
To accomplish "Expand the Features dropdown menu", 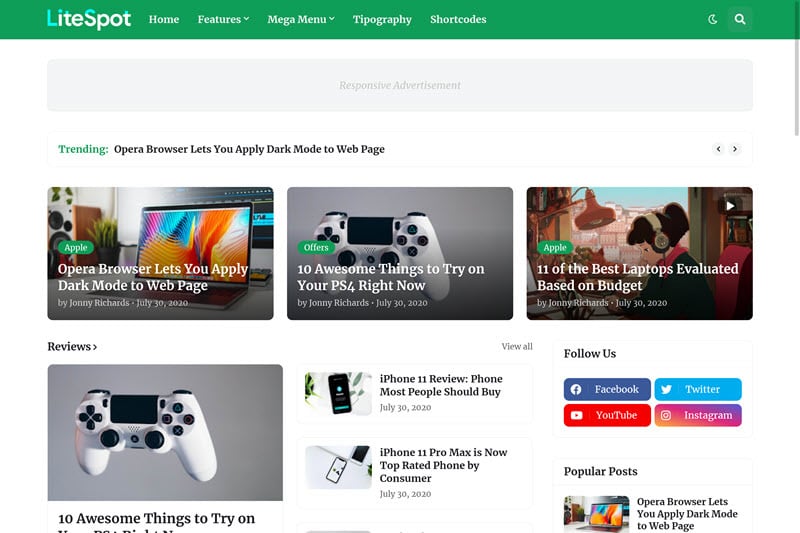I will coord(223,19).
